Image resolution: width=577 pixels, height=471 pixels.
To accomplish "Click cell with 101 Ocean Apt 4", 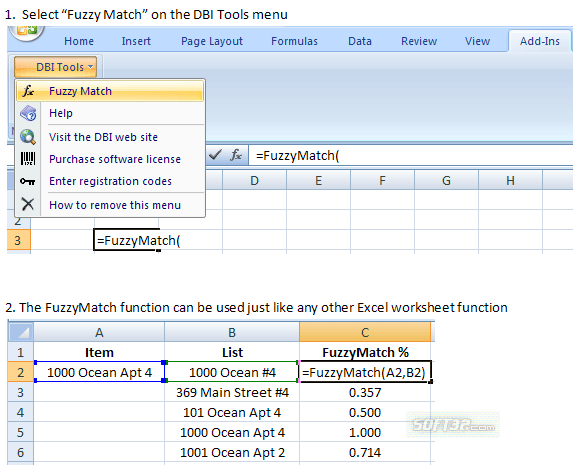I will (x=232, y=412).
